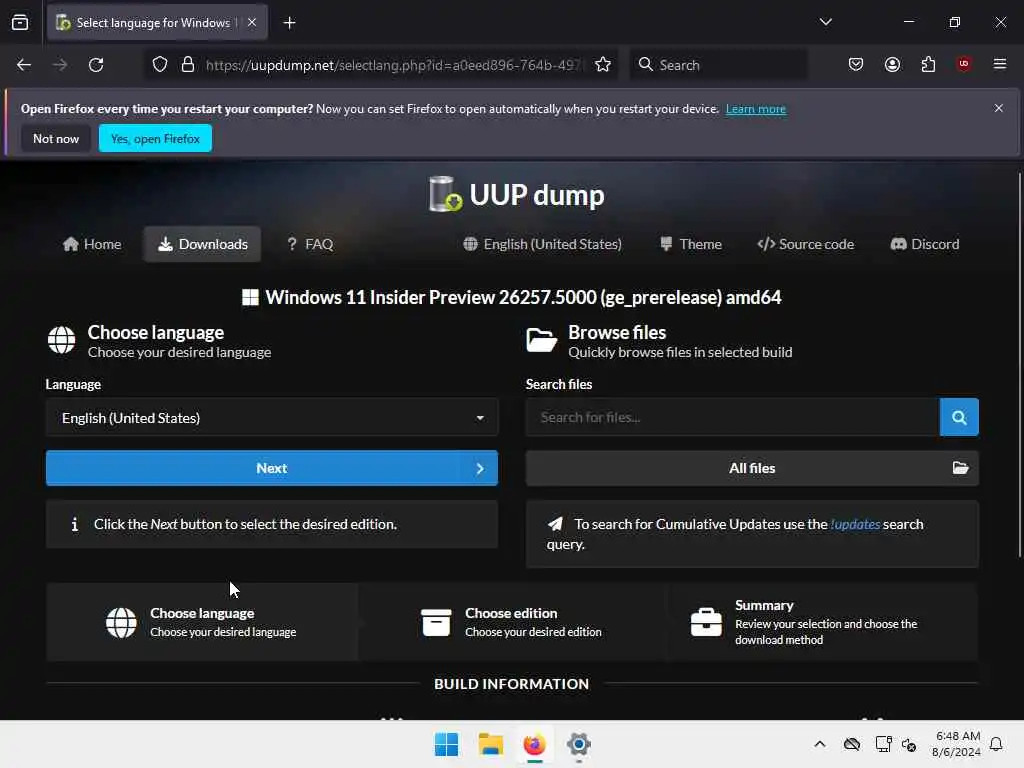Viewport: 1024px width, 768px height.
Task: Open the Pocket save icon
Action: (856, 64)
